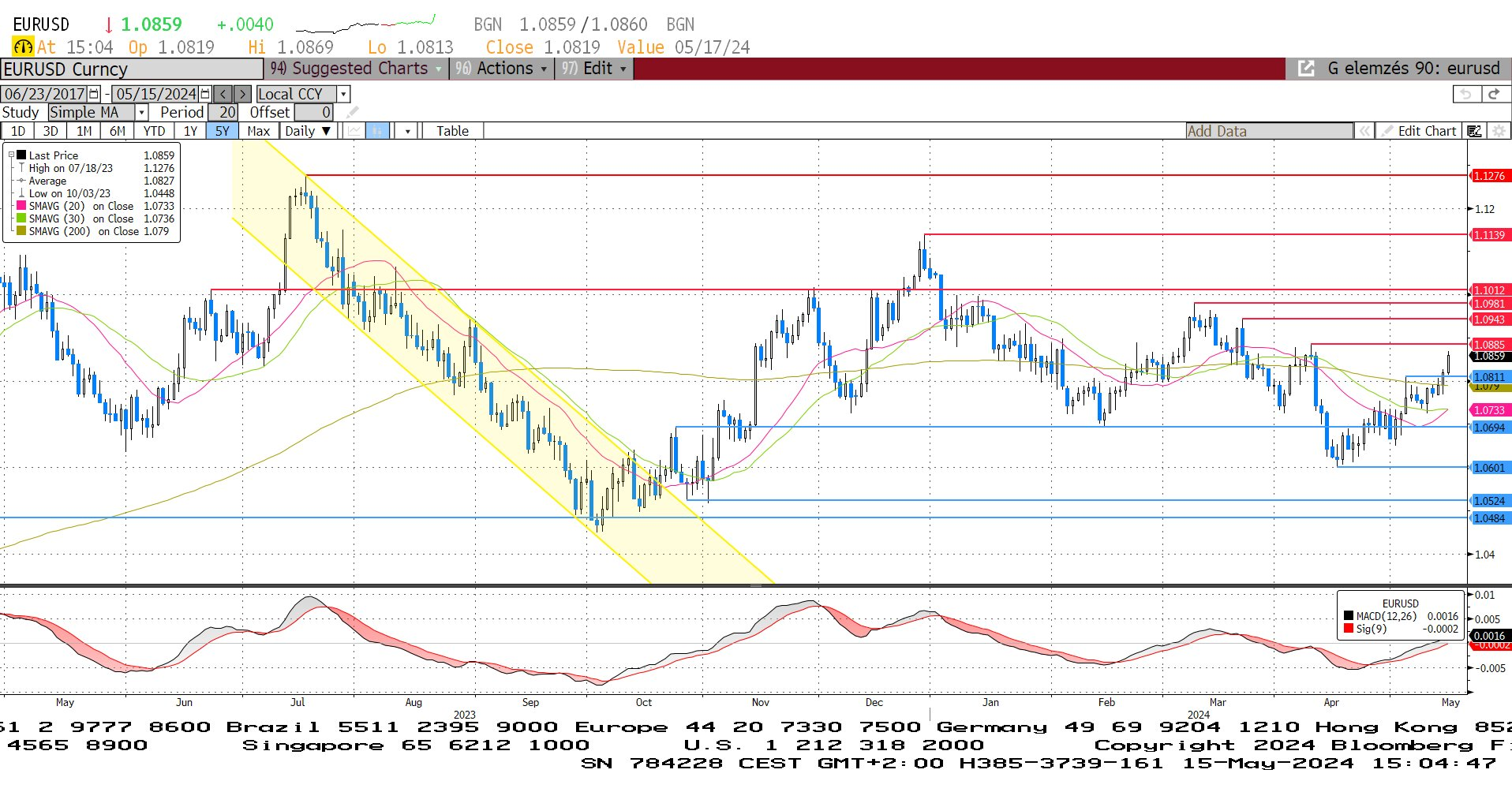
Task: Click the 1.1139 resistance price label
Action: (1489, 235)
